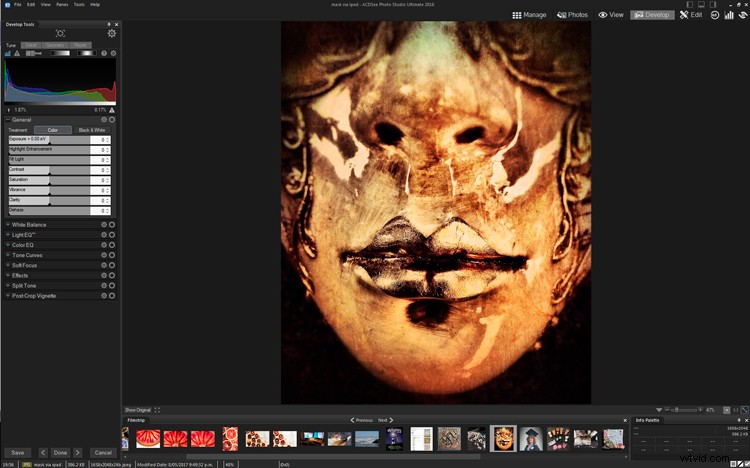Image resolution: width=750 pixels, height=468 pixels.
Task: Open the Panes menu
Action: 62,4
